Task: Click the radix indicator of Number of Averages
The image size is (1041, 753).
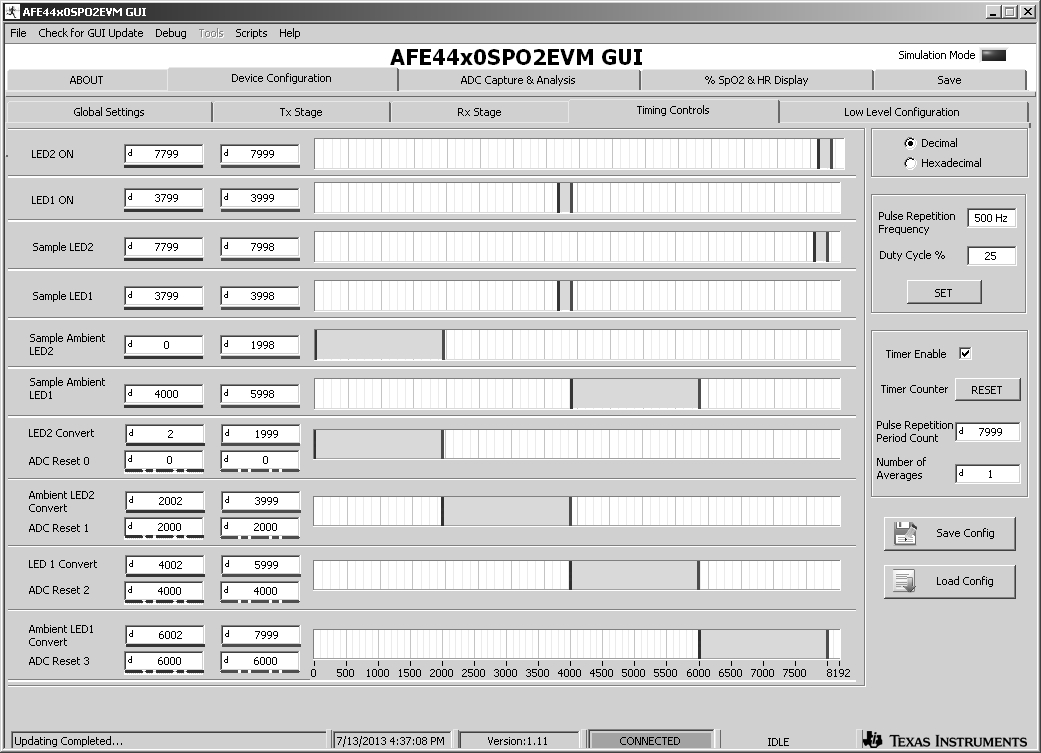Action: tap(961, 473)
